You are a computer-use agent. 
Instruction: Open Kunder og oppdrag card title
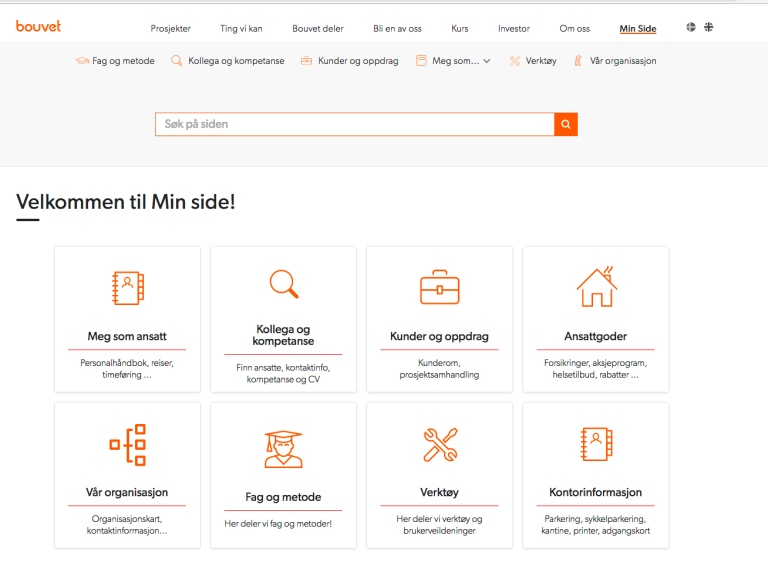[x=439, y=336]
